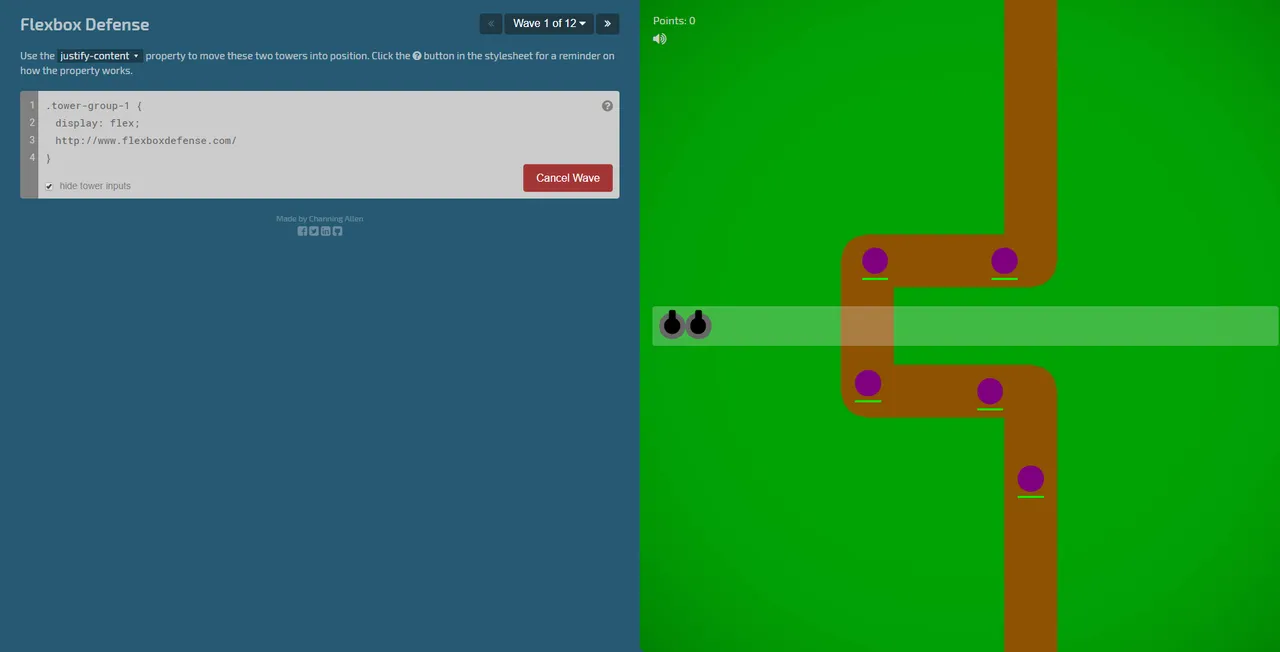Select the second tower in the group
Image resolution: width=1280 pixels, height=652 pixels.
click(698, 325)
